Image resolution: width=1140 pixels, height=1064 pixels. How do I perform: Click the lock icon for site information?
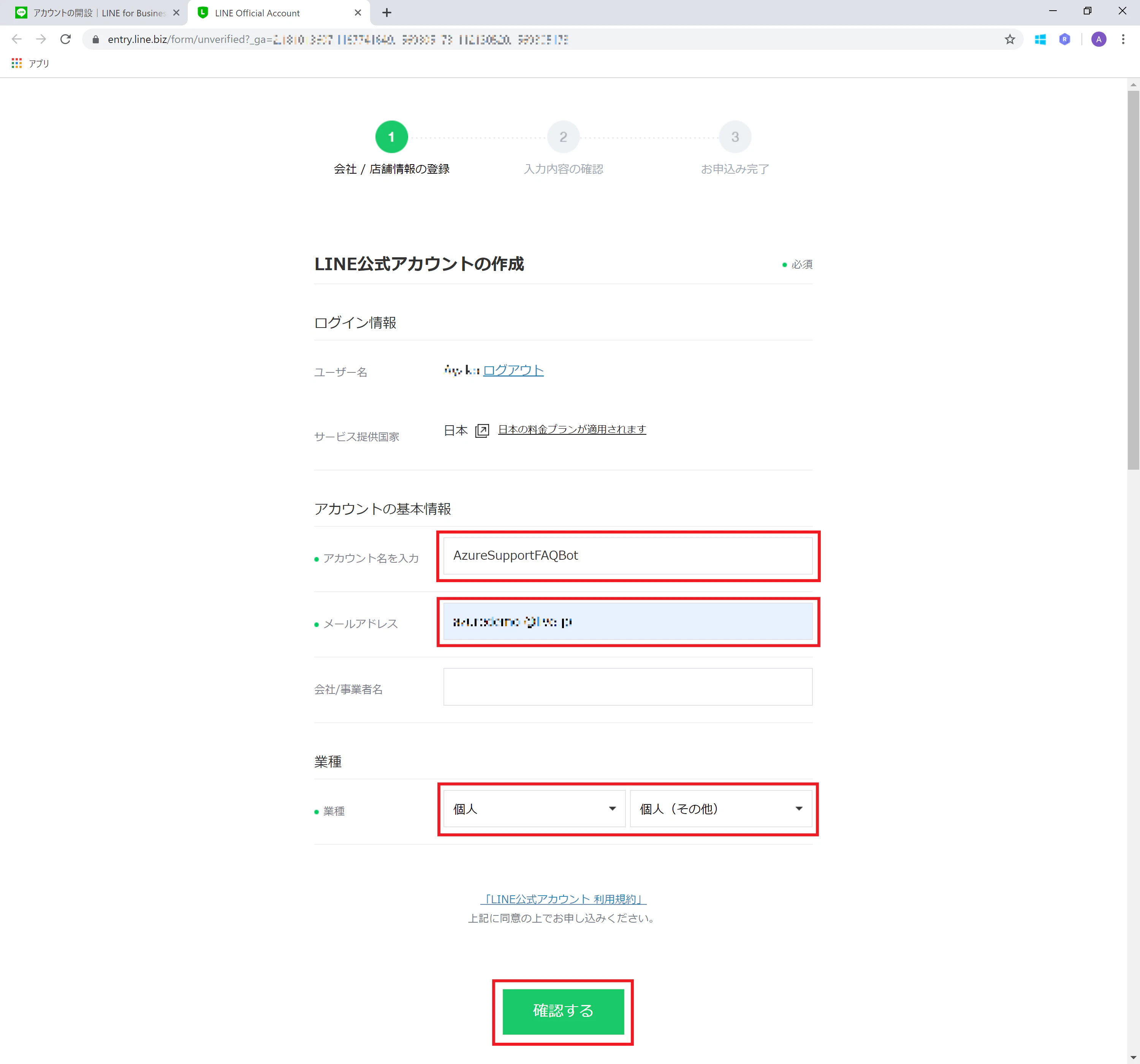(x=96, y=39)
